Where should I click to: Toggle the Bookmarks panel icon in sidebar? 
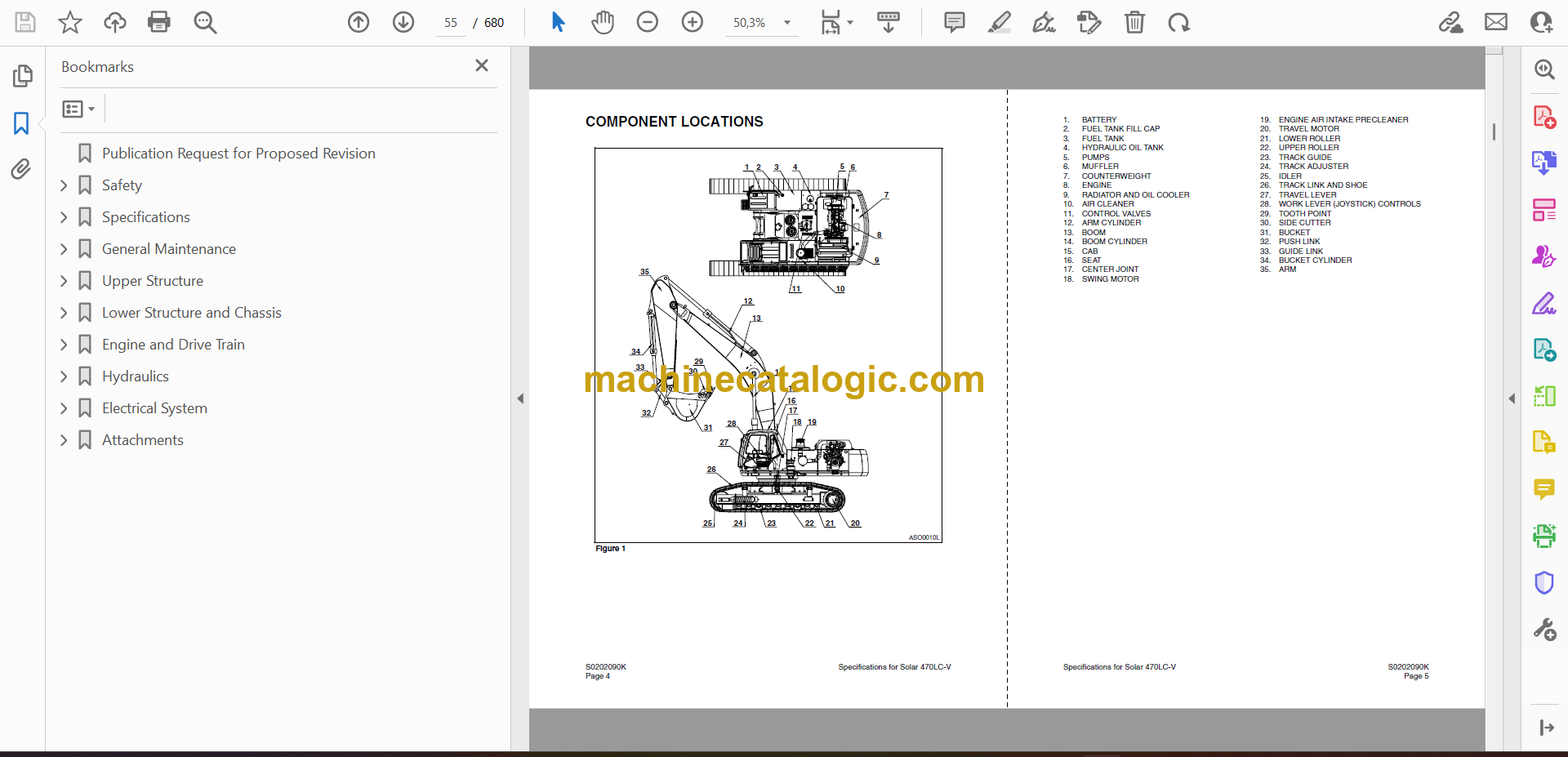point(21,123)
